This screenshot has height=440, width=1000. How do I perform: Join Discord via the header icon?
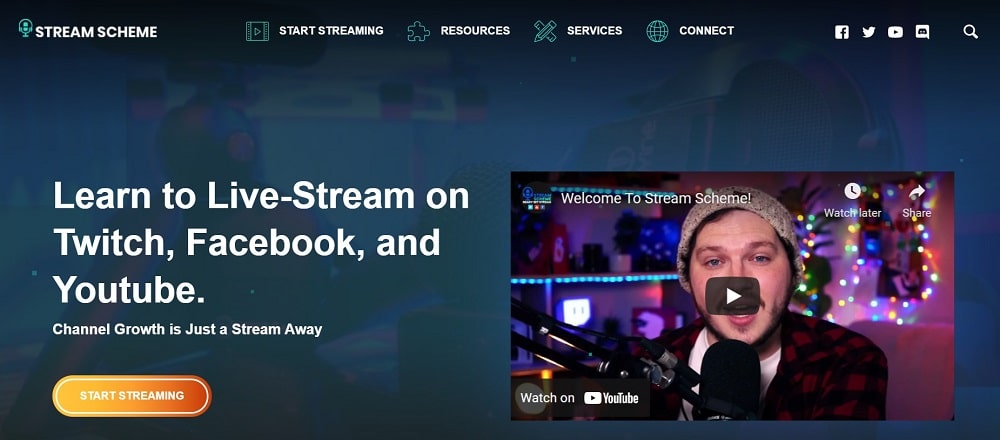tap(922, 32)
